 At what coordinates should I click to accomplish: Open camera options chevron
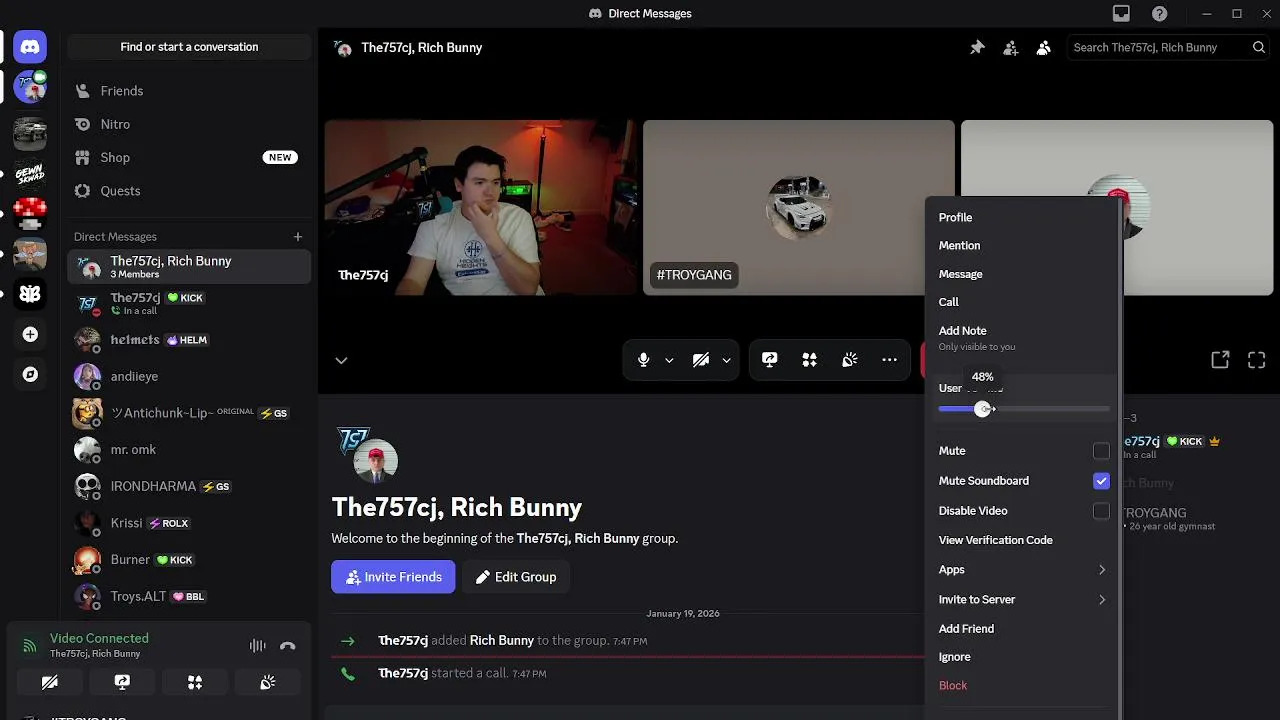tap(726, 360)
